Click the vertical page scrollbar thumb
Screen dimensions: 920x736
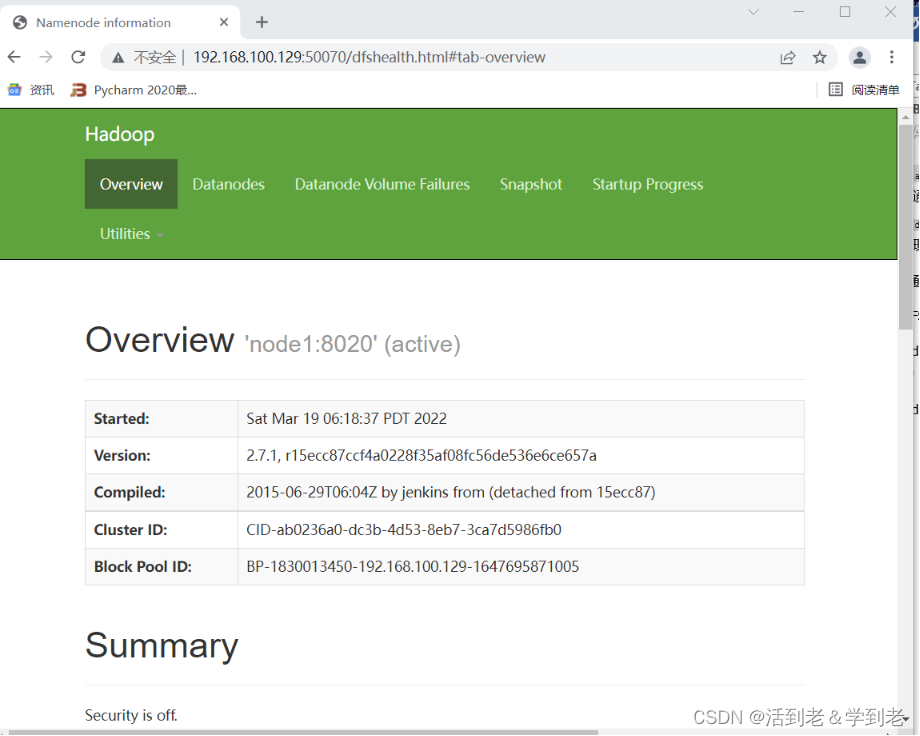[905, 226]
